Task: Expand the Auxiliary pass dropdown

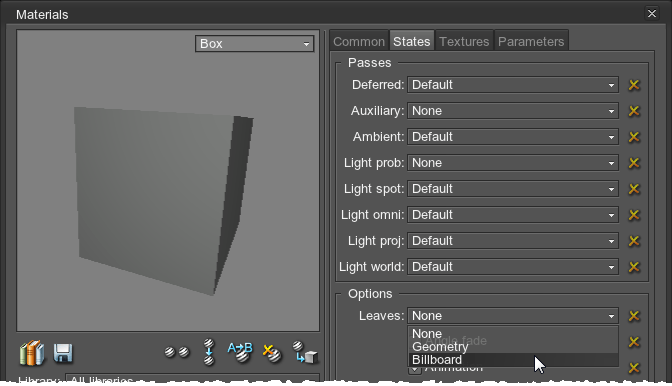Action: [513, 111]
